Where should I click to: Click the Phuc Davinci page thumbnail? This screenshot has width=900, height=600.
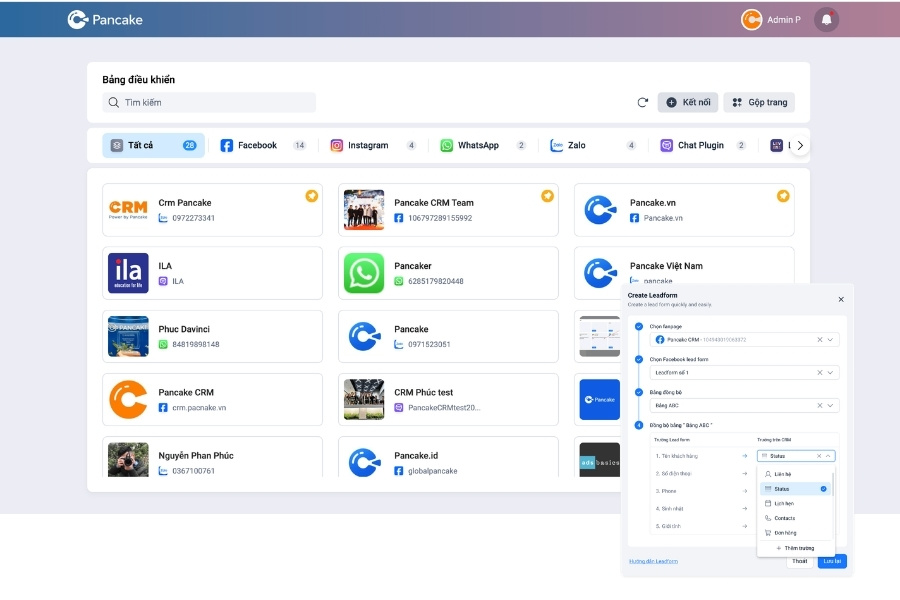point(128,336)
